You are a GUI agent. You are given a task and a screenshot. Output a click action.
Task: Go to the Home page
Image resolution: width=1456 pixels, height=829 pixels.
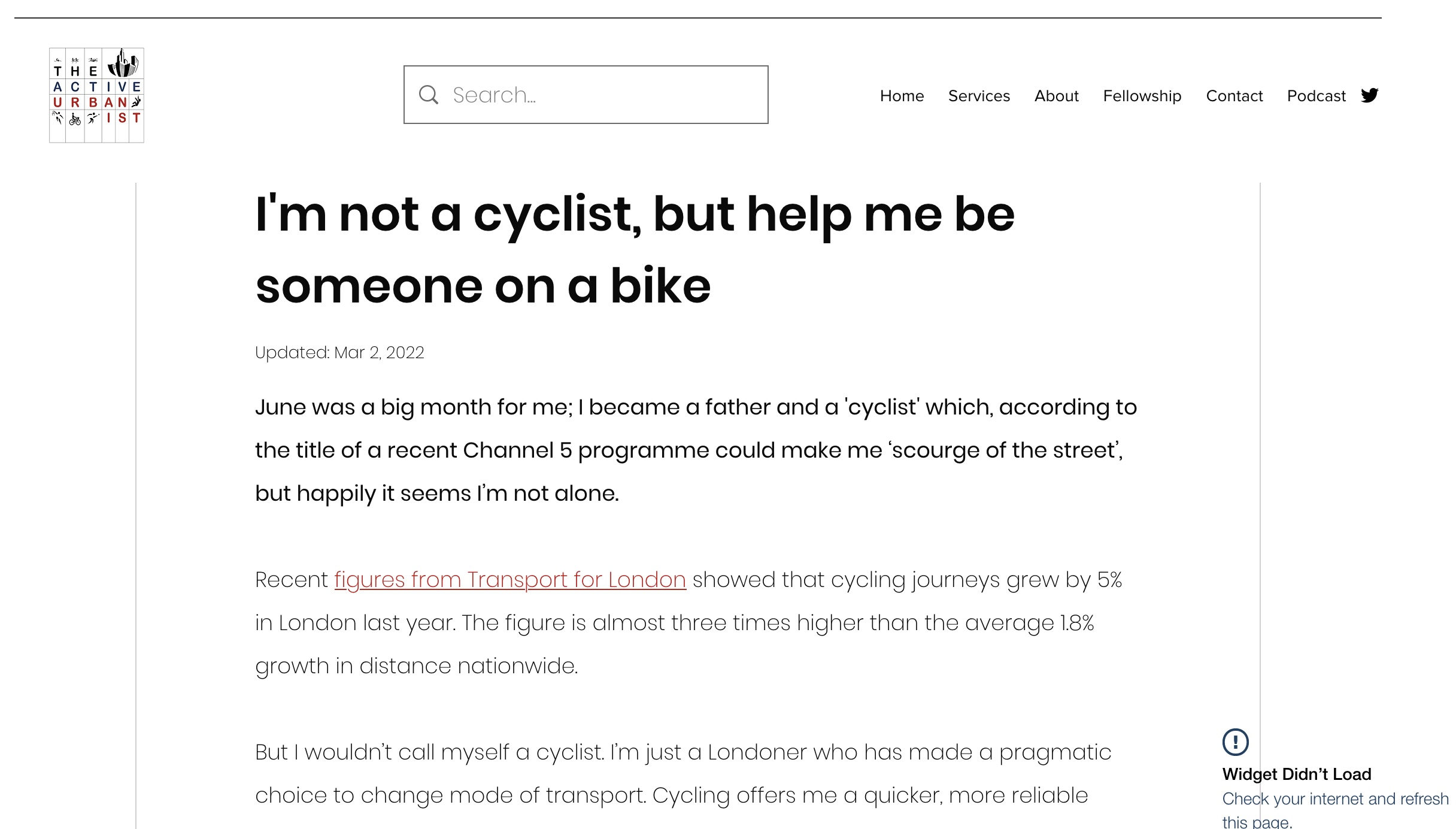902,96
